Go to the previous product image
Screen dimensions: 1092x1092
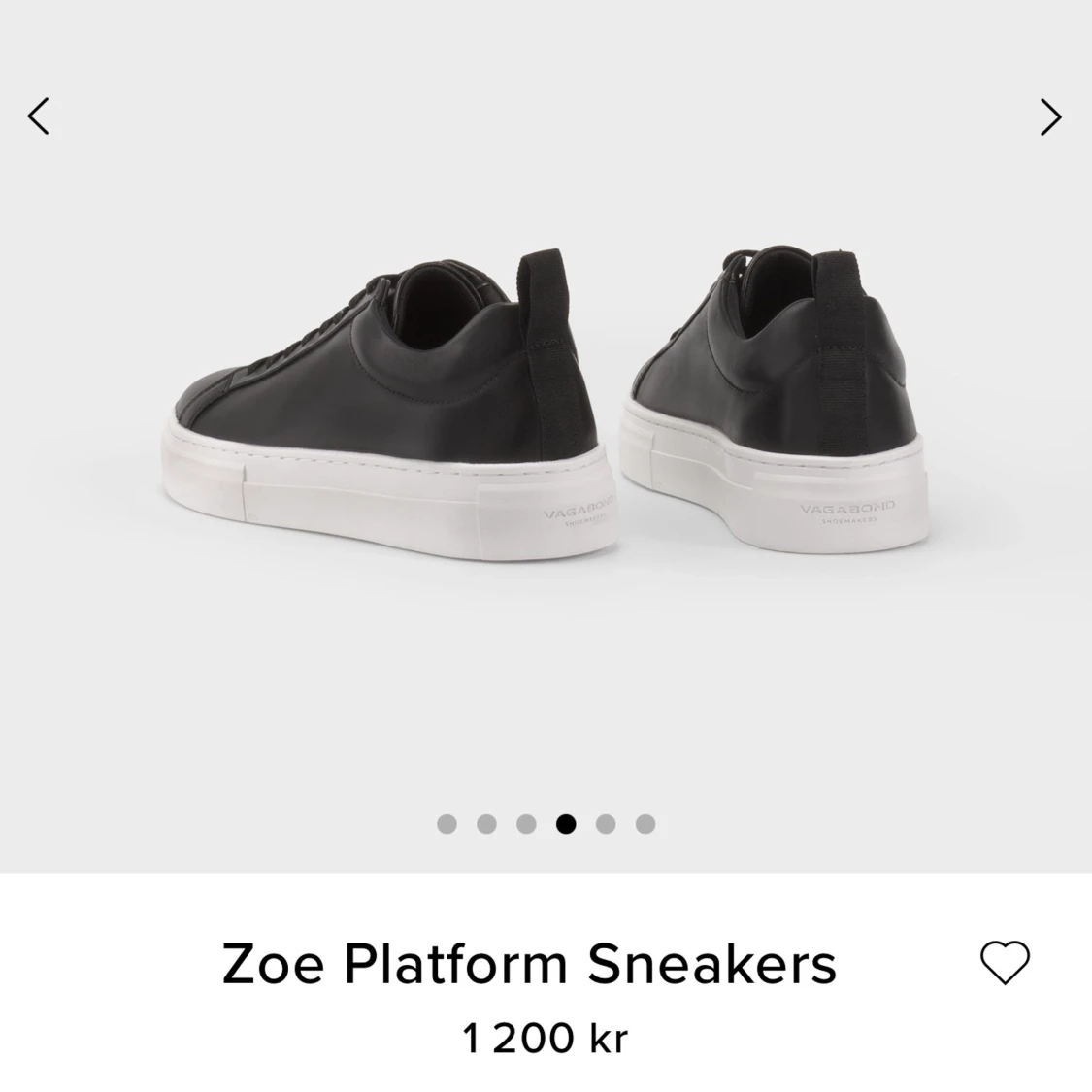(x=38, y=116)
